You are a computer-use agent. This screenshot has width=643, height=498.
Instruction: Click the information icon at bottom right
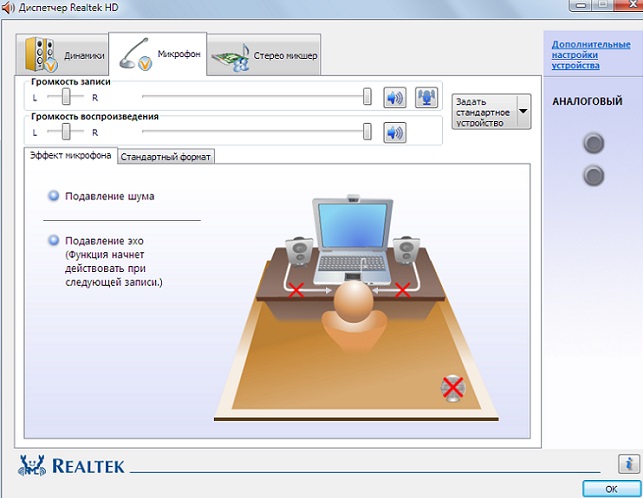[625, 463]
